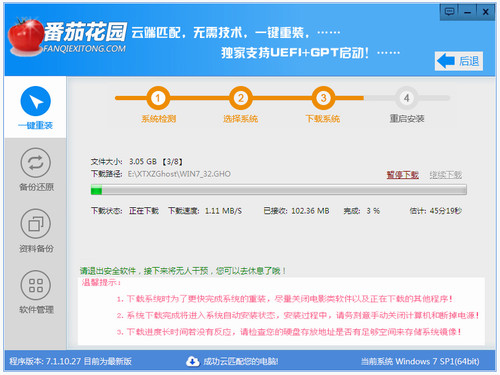
Task: Click the 程序版本 7.1.10.27 version text
Action: [70, 361]
